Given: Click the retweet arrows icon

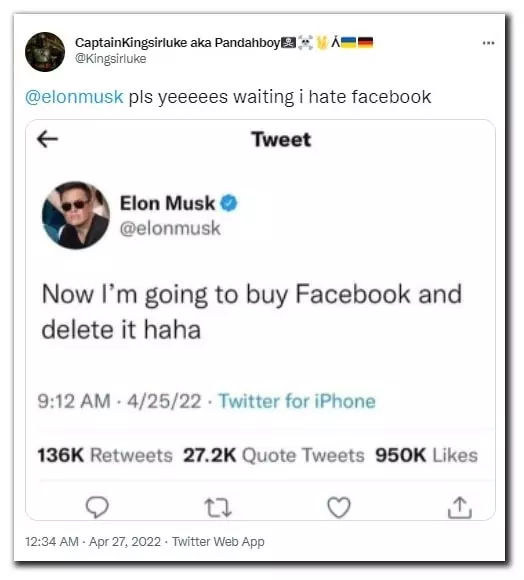Looking at the screenshot, I should pyautogui.click(x=218, y=507).
